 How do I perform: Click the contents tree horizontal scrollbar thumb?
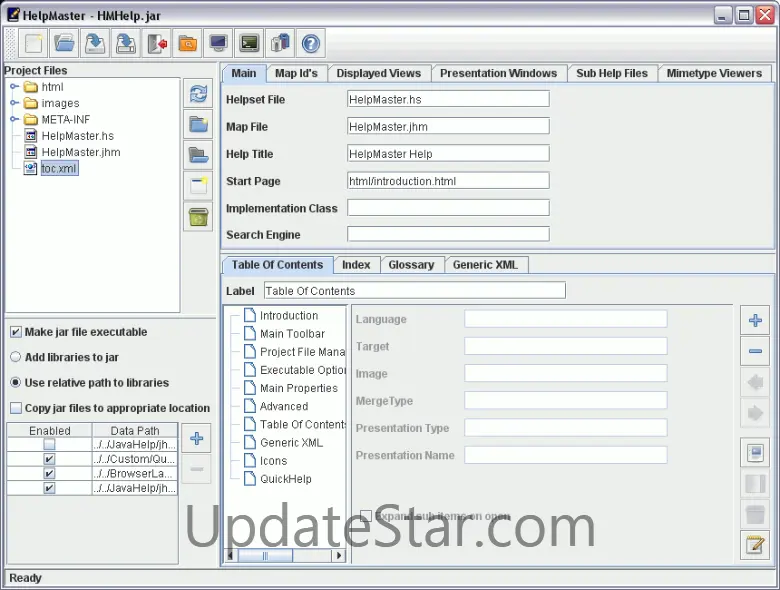[265, 555]
